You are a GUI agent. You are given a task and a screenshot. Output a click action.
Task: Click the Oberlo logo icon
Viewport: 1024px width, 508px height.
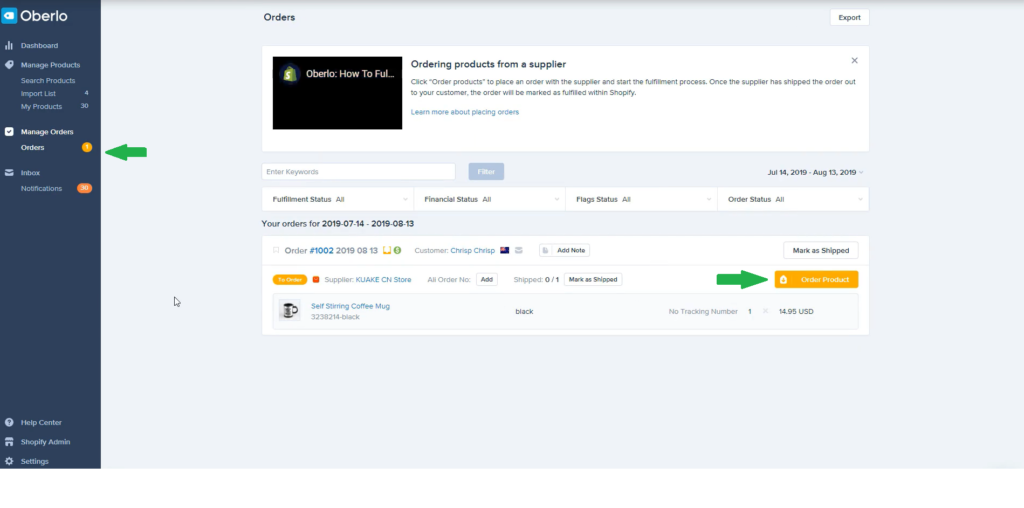coord(9,16)
